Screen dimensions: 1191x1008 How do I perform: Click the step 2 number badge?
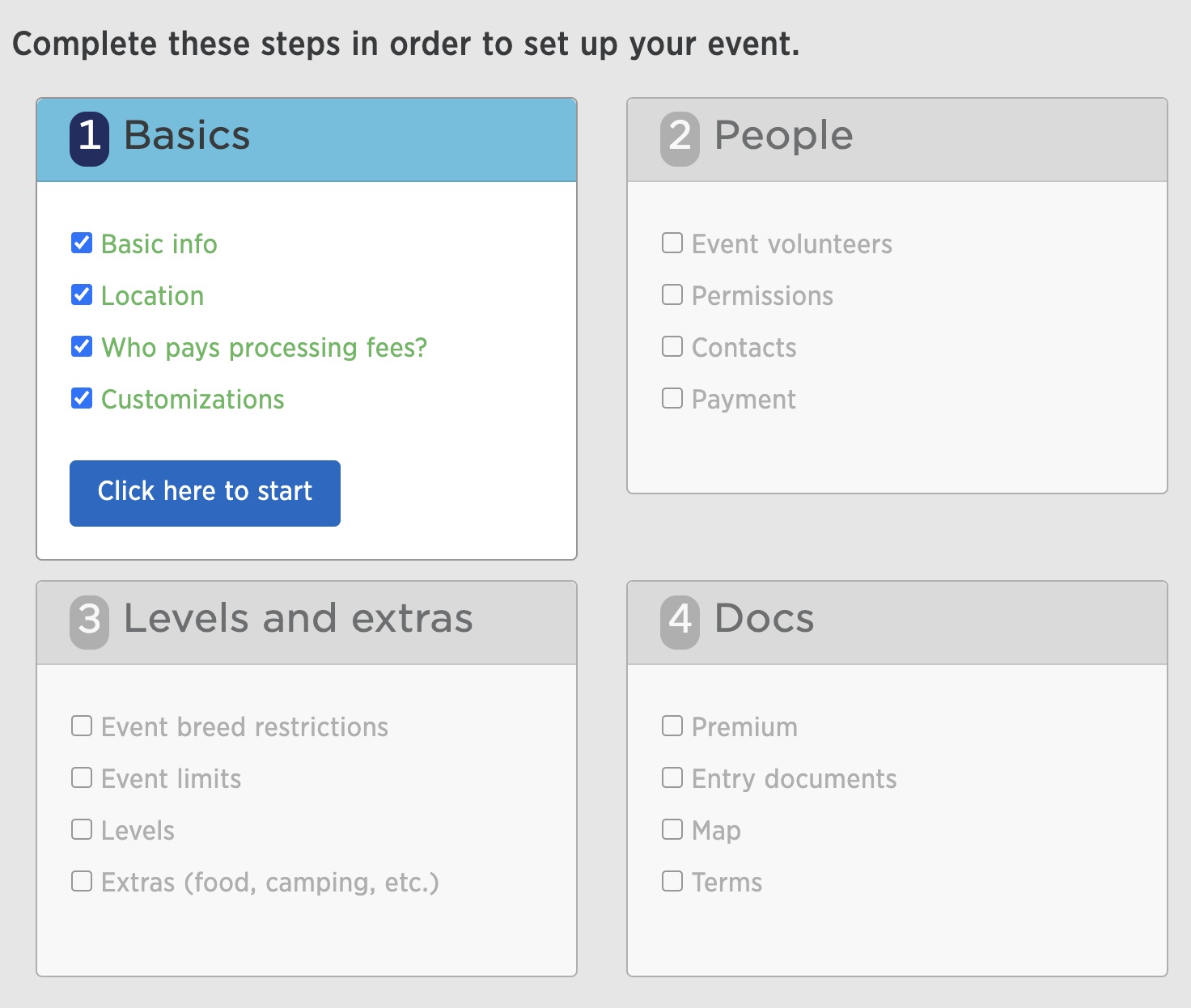(x=680, y=138)
